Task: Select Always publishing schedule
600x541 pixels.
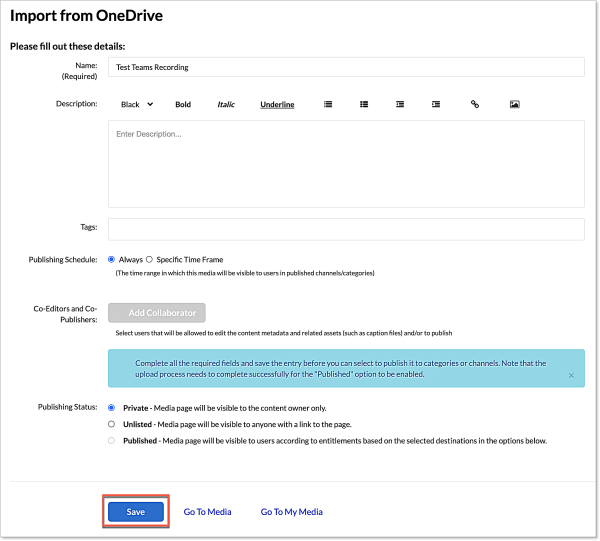Action: point(111,259)
